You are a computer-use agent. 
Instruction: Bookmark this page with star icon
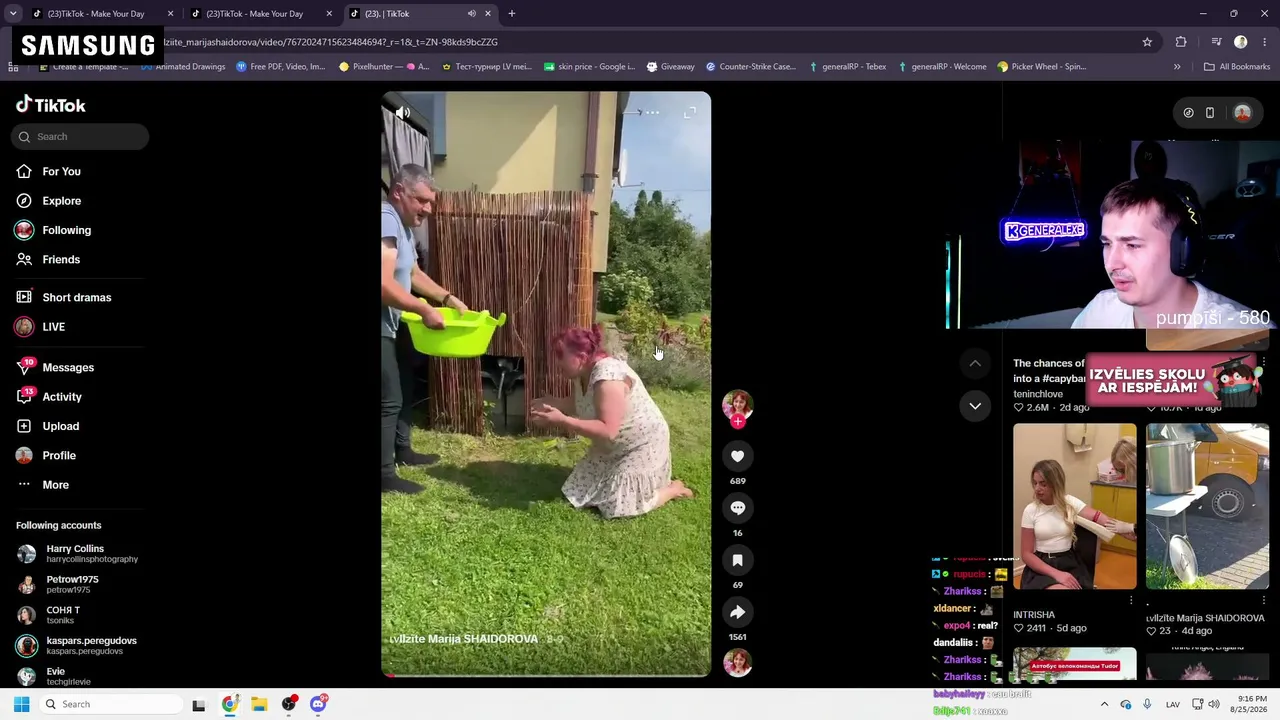(x=1147, y=42)
